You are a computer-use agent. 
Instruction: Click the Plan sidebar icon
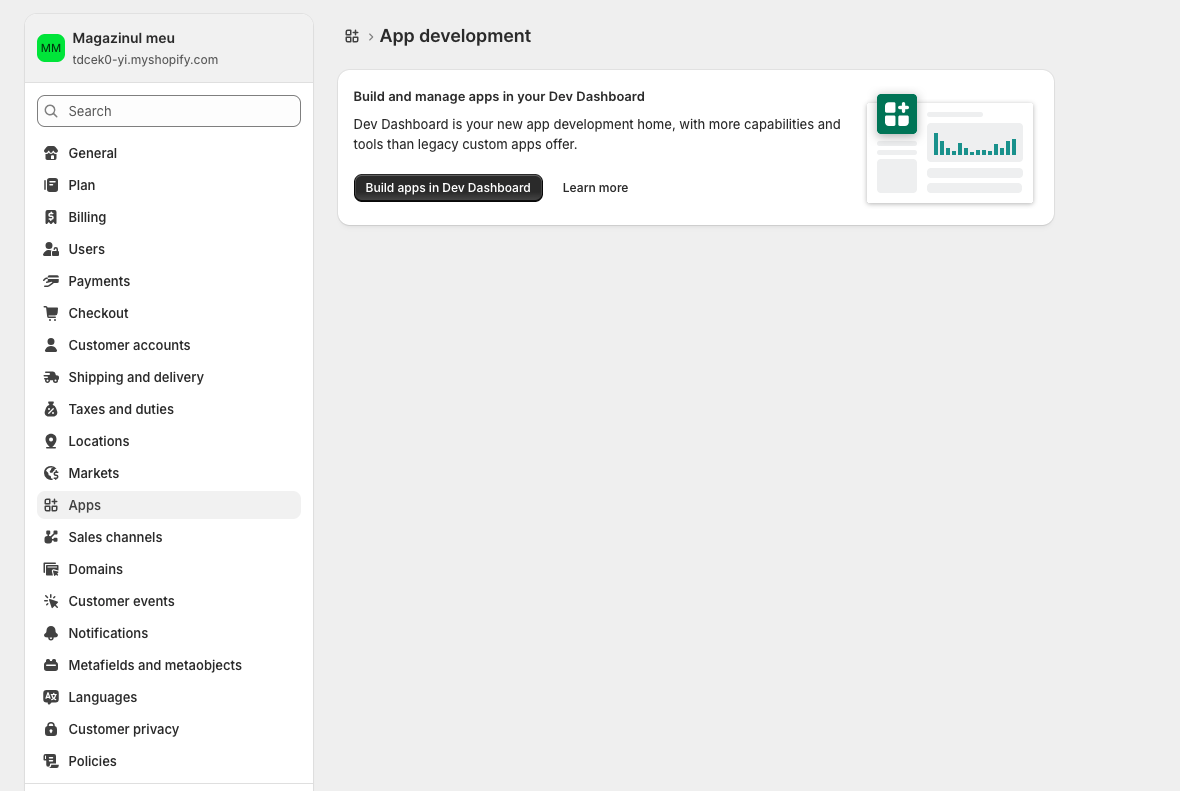click(51, 185)
